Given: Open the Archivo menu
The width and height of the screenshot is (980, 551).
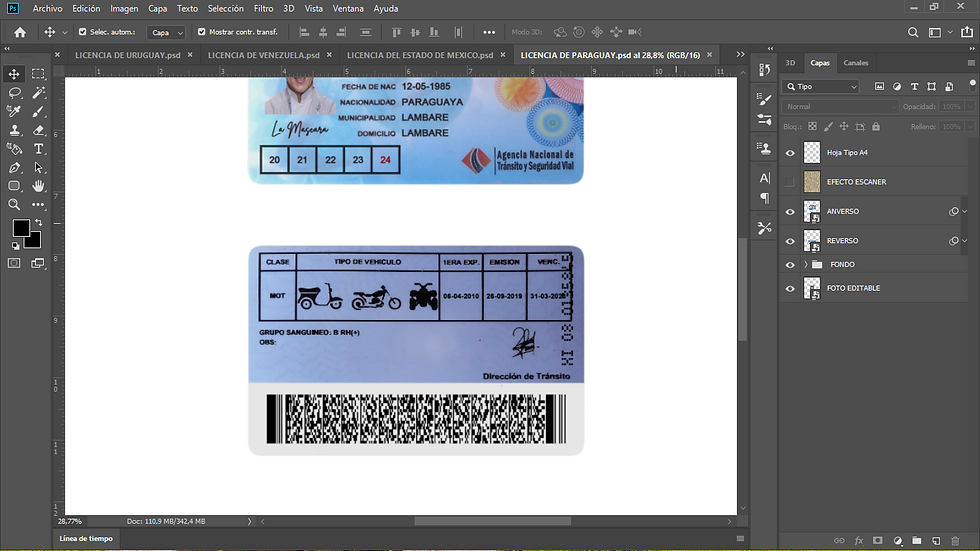Looking at the screenshot, I should tap(48, 9).
